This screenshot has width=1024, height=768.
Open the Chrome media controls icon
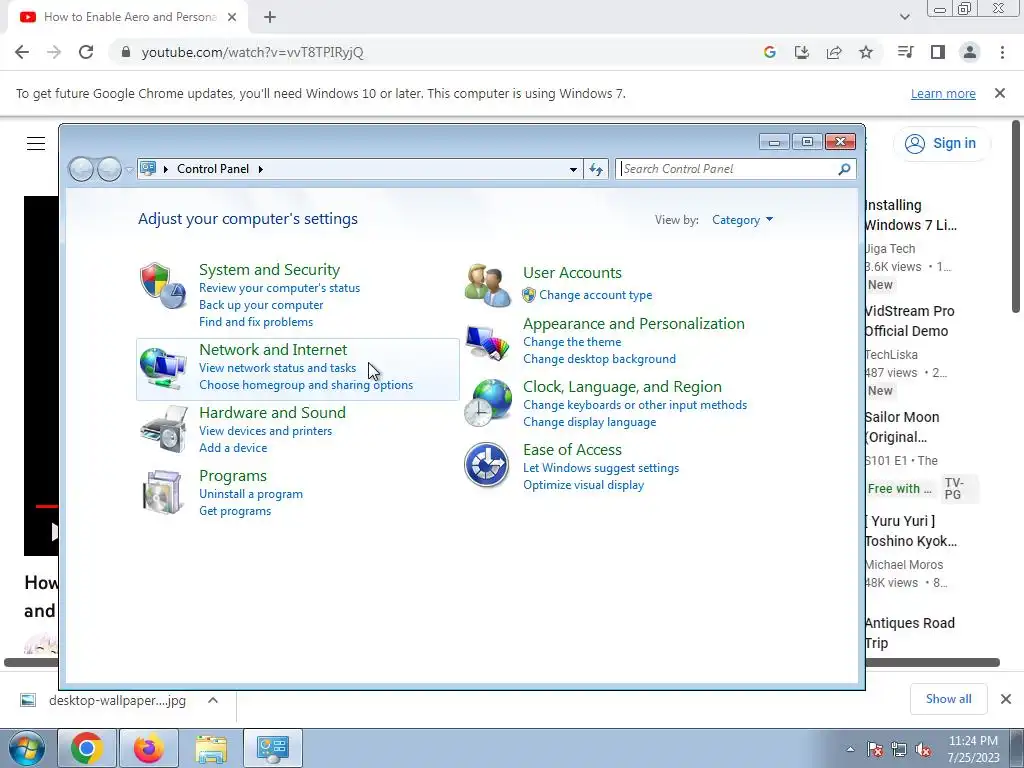click(905, 52)
